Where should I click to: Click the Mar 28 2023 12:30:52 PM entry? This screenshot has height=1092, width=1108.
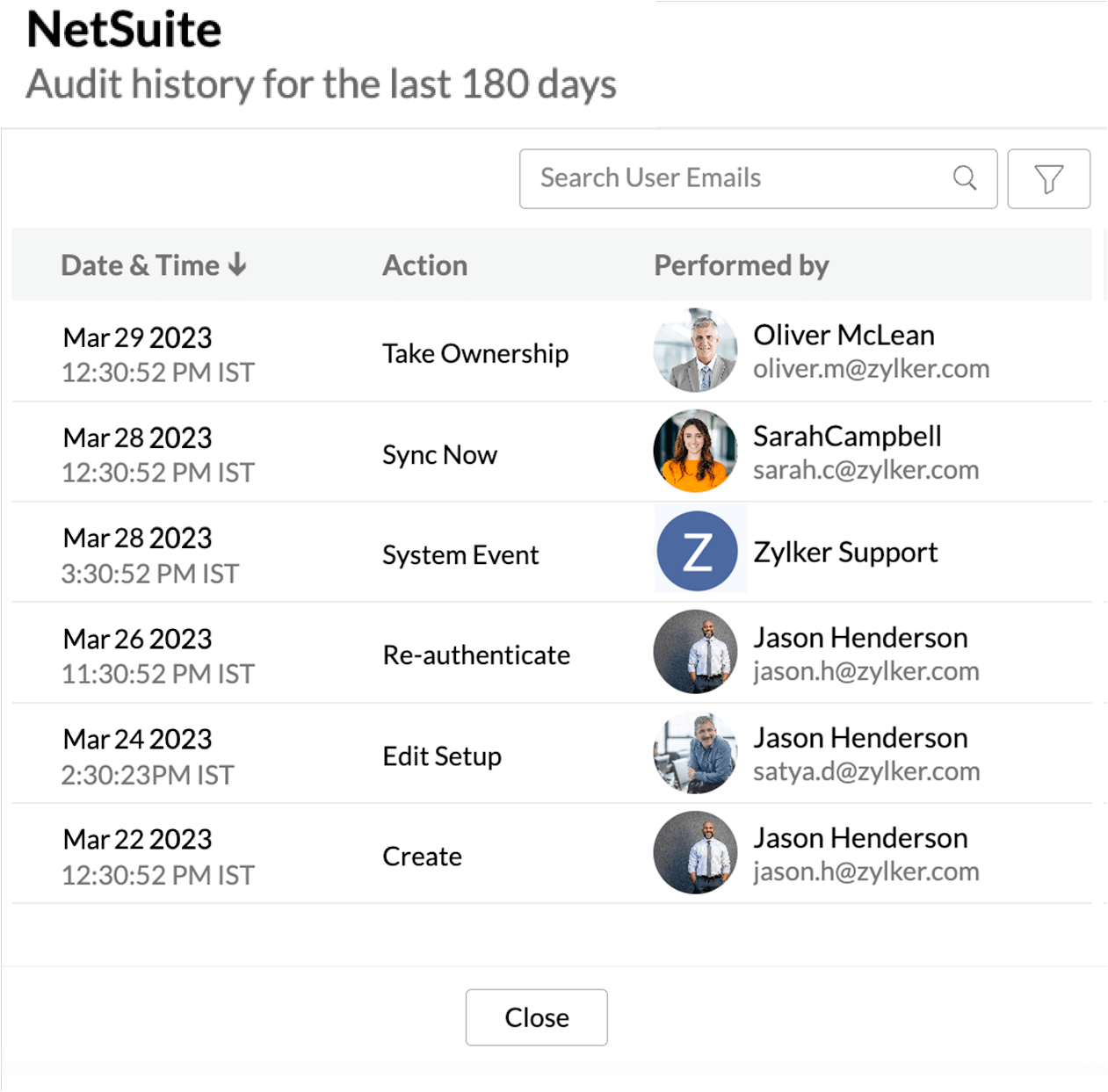pos(157,455)
